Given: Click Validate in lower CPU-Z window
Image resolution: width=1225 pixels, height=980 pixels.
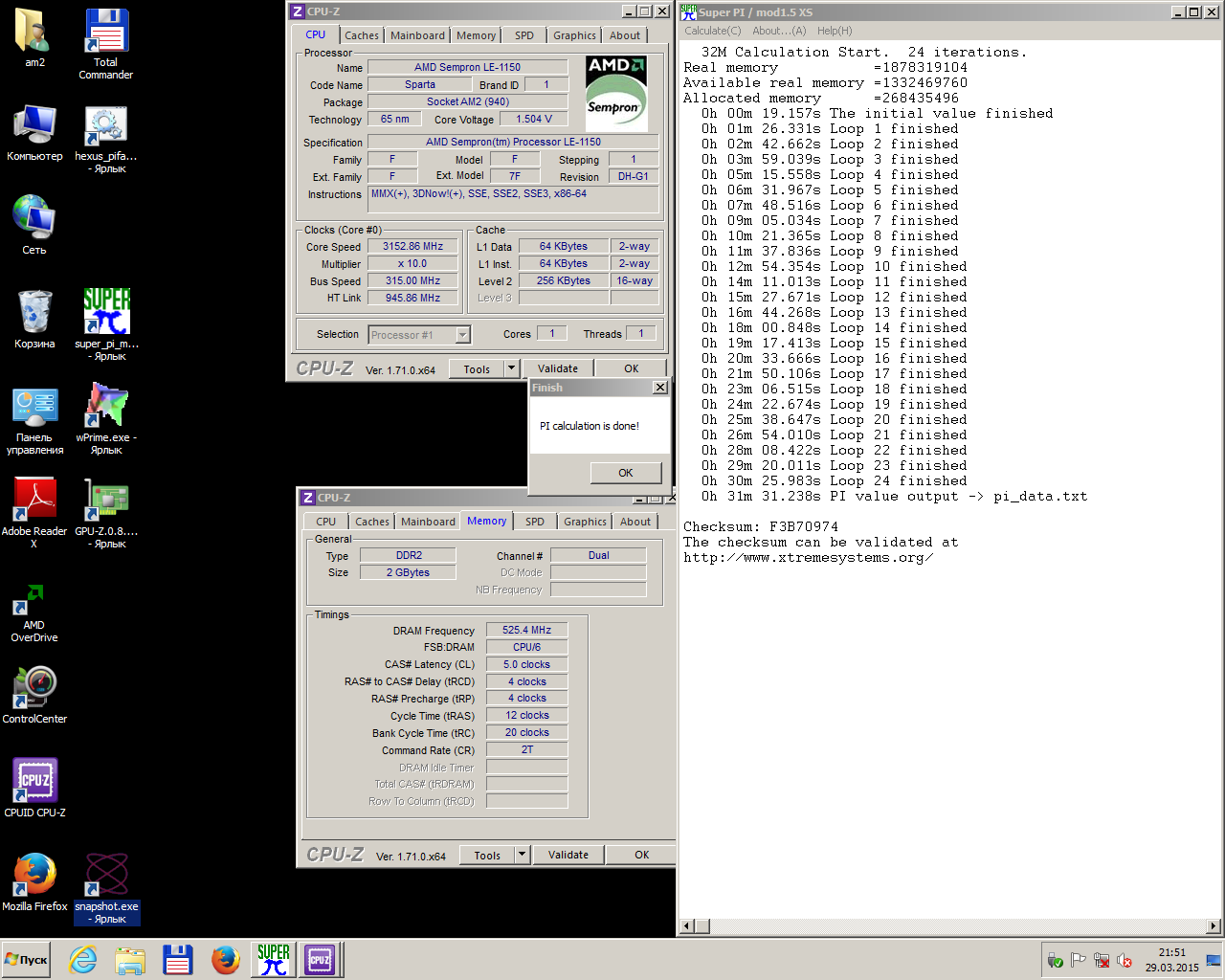Looking at the screenshot, I should point(568,855).
